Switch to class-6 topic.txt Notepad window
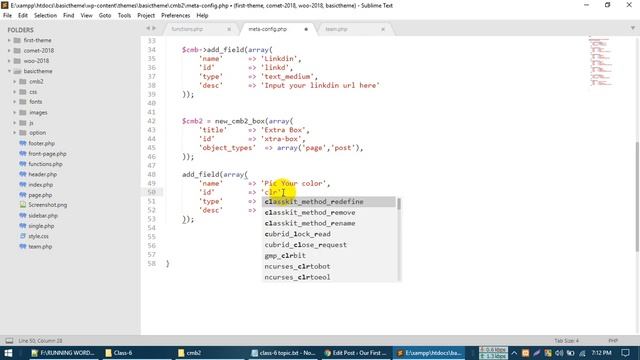The width and height of the screenshot is (640, 360). click(x=283, y=353)
